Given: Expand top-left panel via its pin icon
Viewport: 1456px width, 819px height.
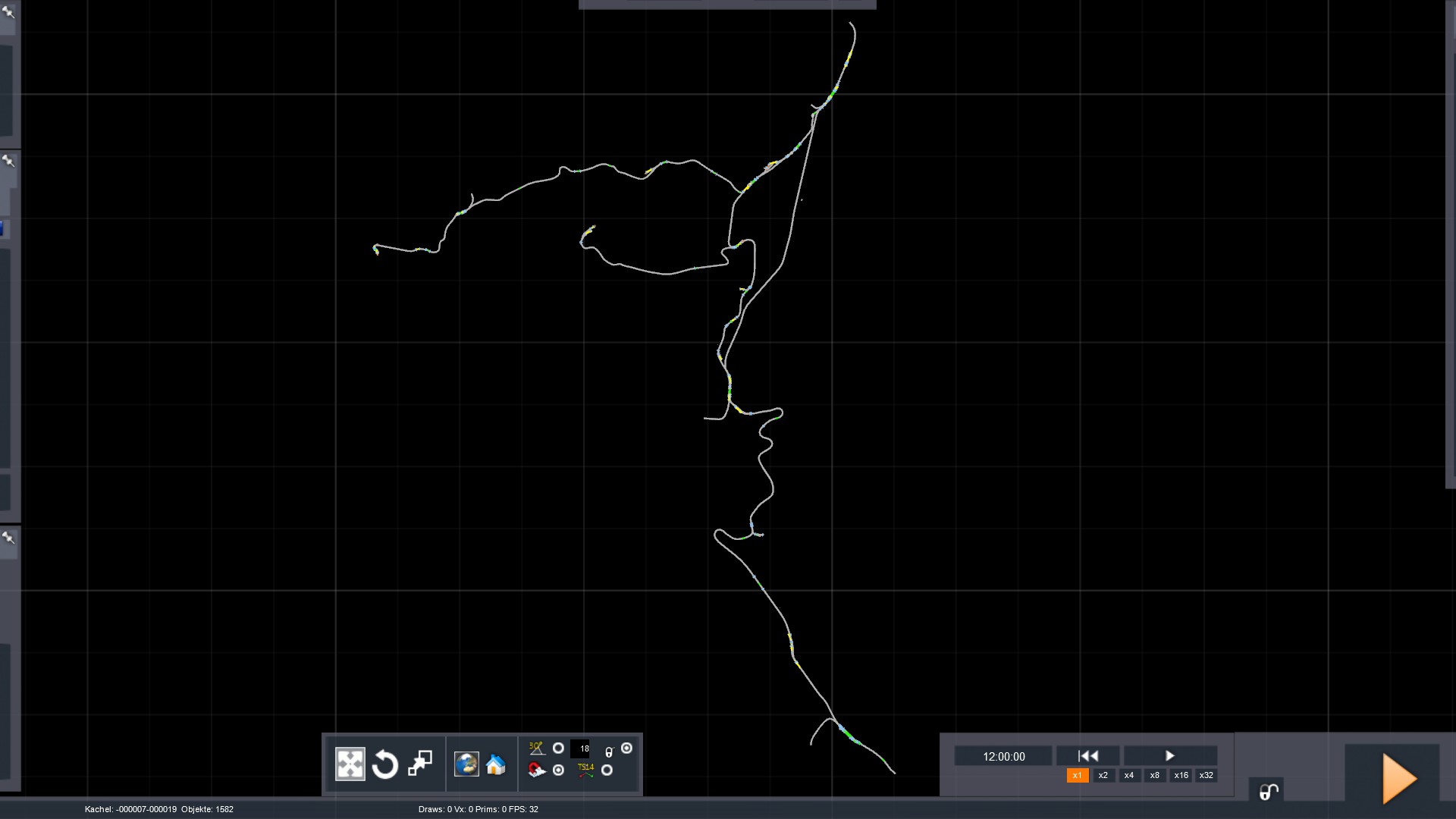Looking at the screenshot, I should coord(8,11).
